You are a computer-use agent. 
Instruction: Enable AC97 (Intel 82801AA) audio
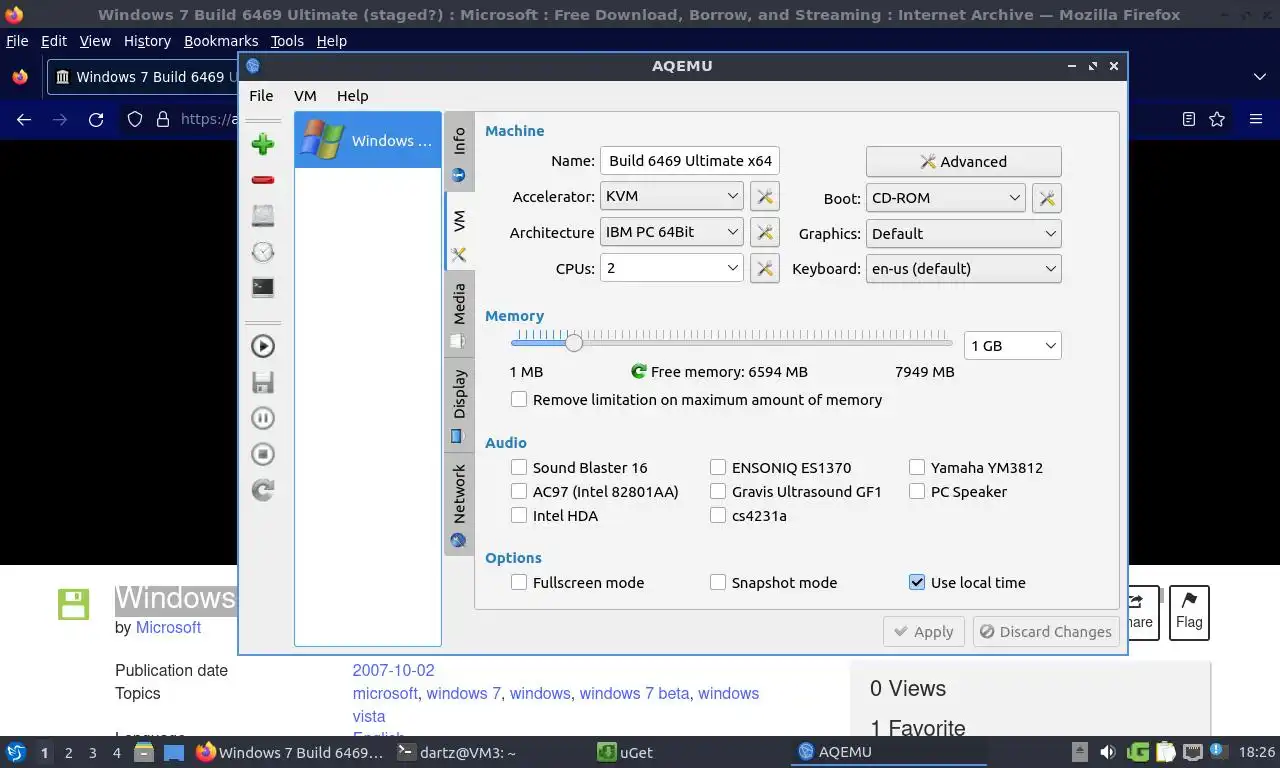(519, 491)
